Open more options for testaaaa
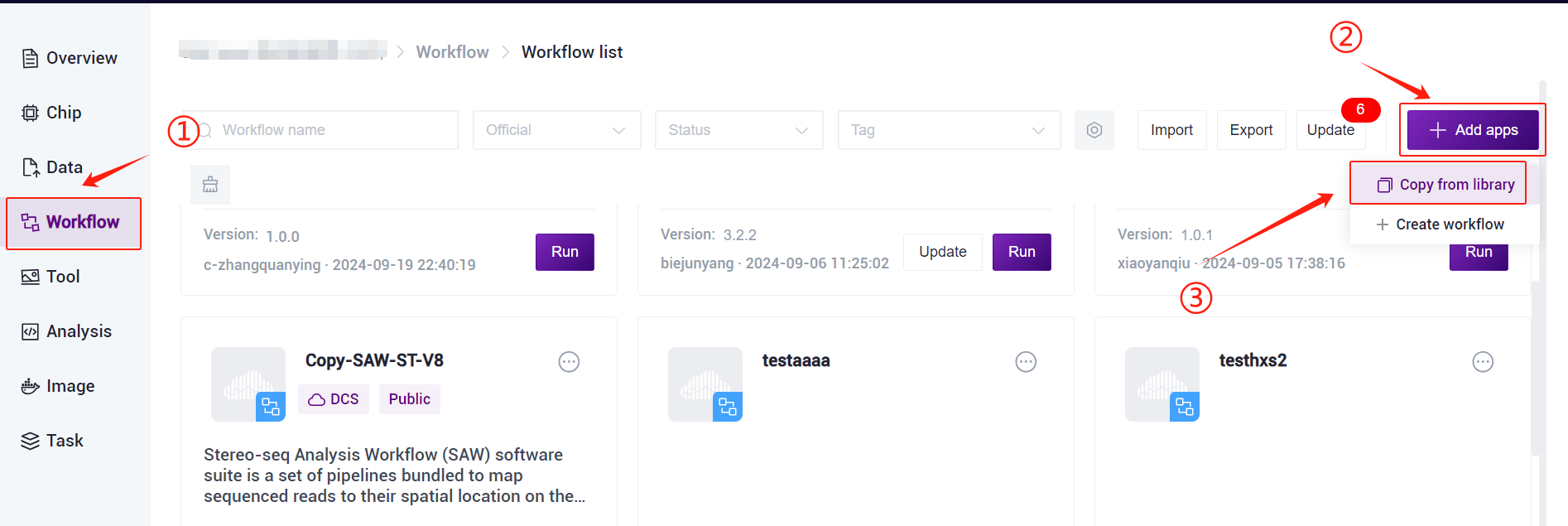1568x526 pixels. tap(1026, 362)
